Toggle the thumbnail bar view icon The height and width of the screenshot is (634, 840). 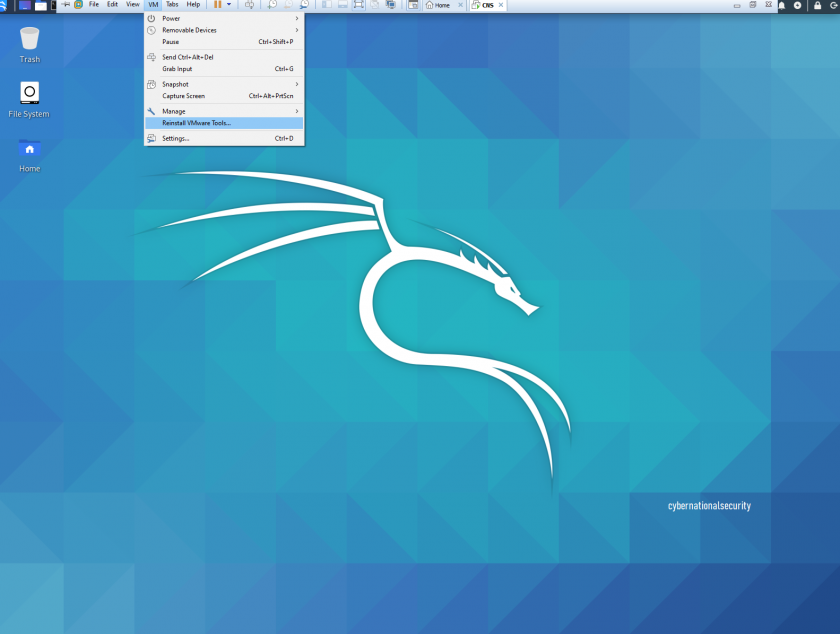[x=343, y=5]
